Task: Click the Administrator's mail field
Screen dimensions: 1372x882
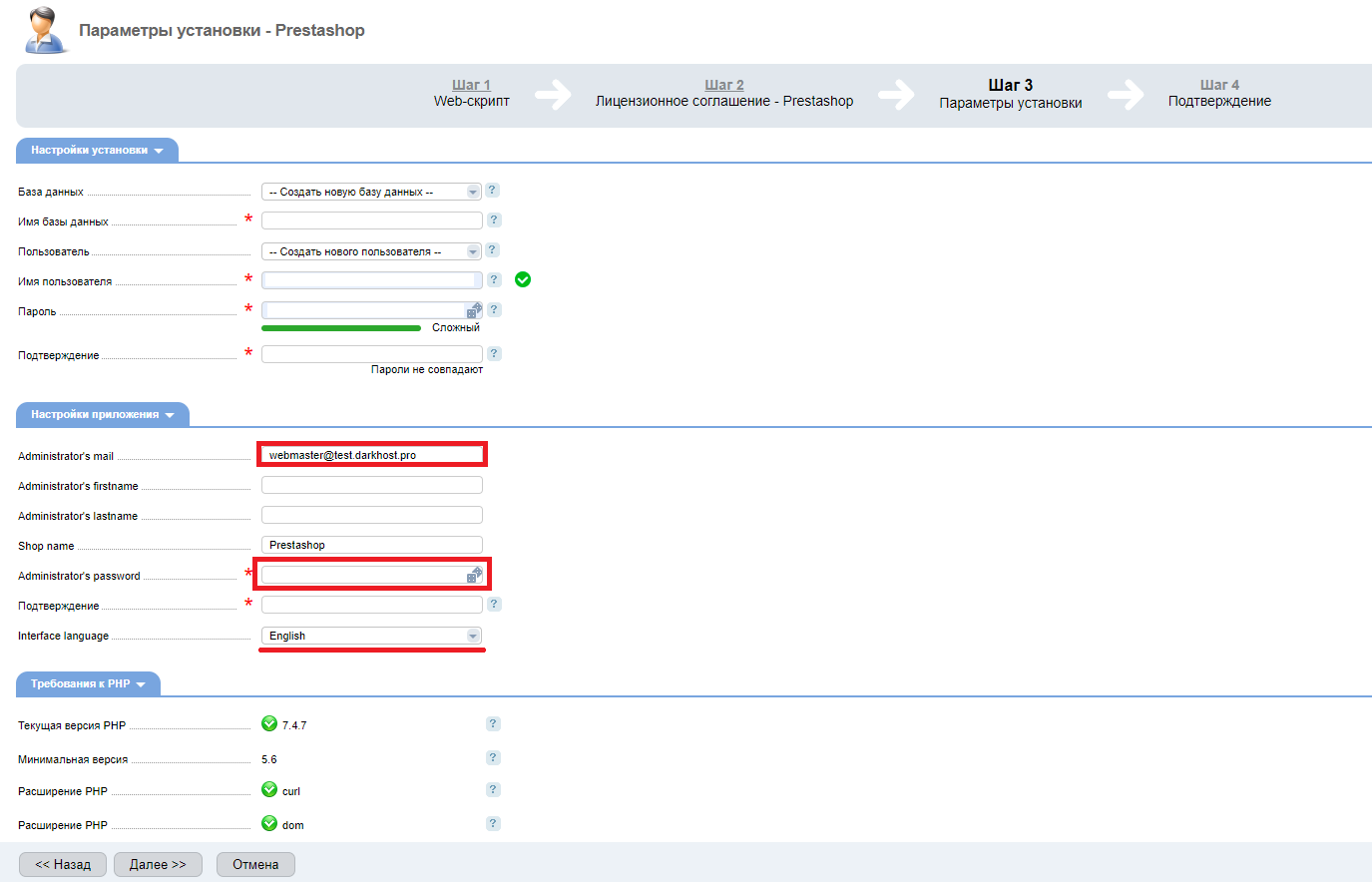Action: coord(372,455)
